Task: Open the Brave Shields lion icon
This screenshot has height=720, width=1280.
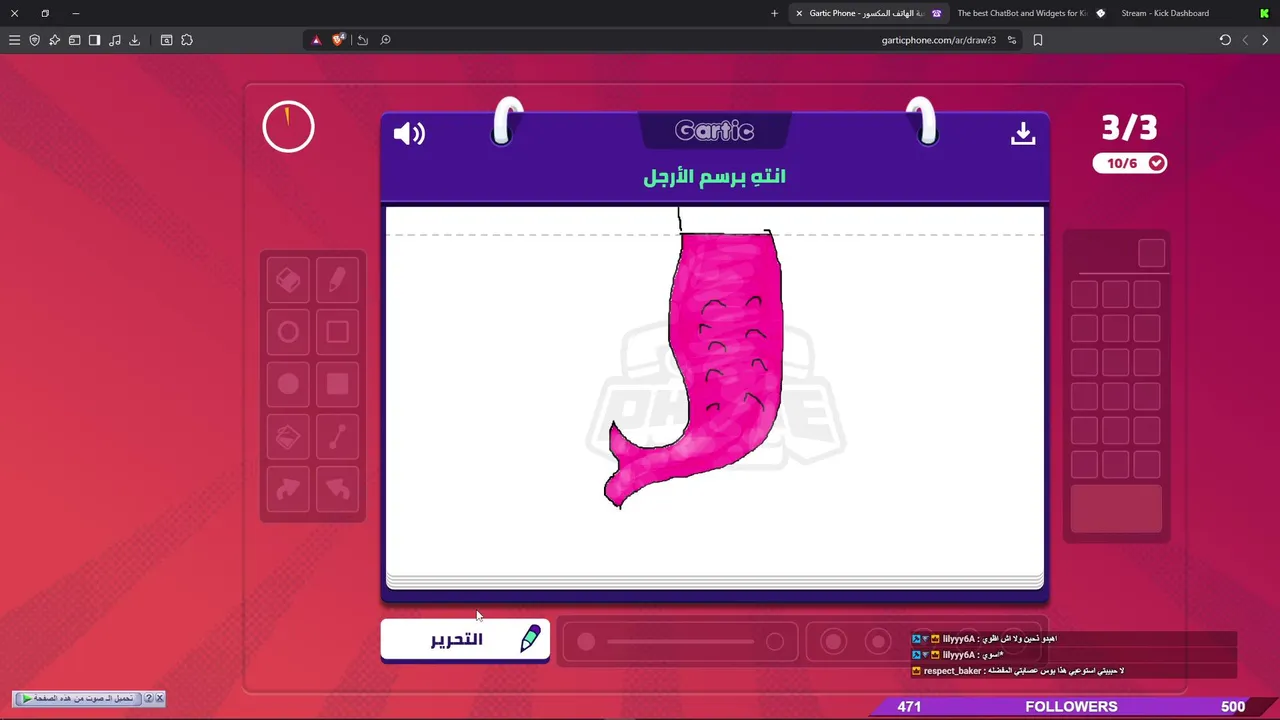Action: click(338, 40)
